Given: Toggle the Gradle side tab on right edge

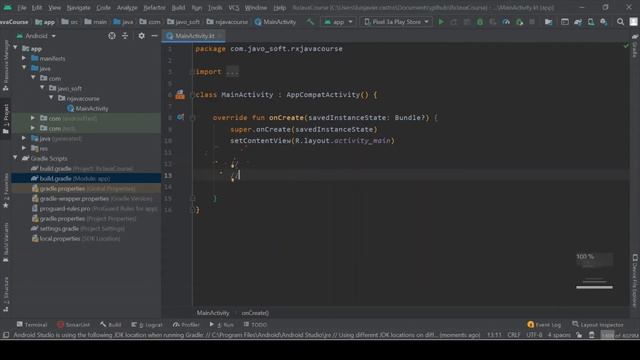Looking at the screenshot, I should point(635,46).
